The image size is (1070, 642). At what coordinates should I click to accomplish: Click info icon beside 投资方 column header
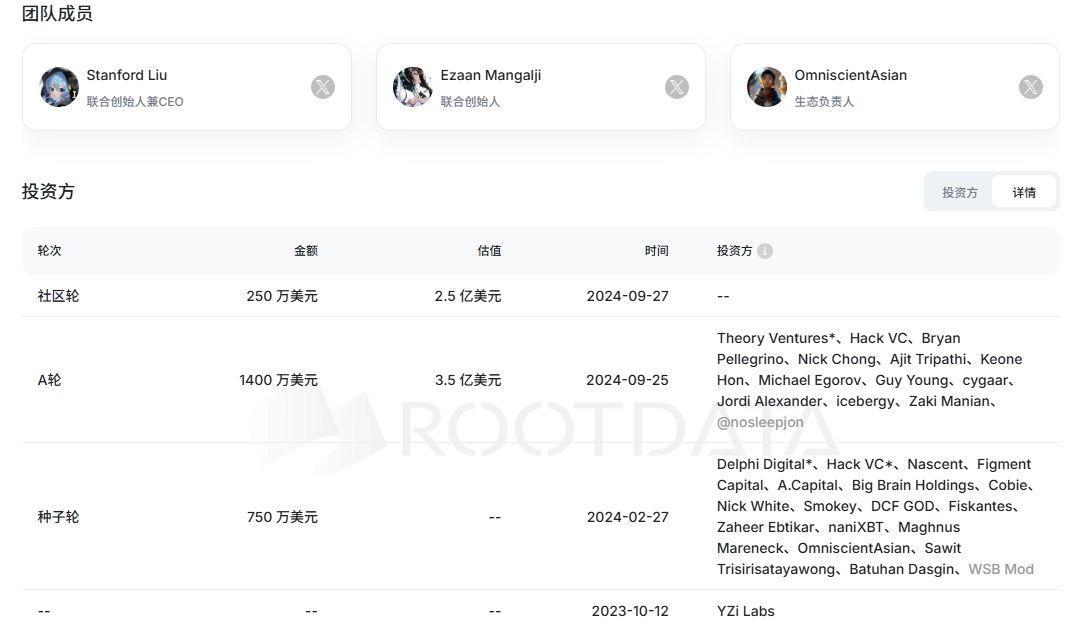765,251
